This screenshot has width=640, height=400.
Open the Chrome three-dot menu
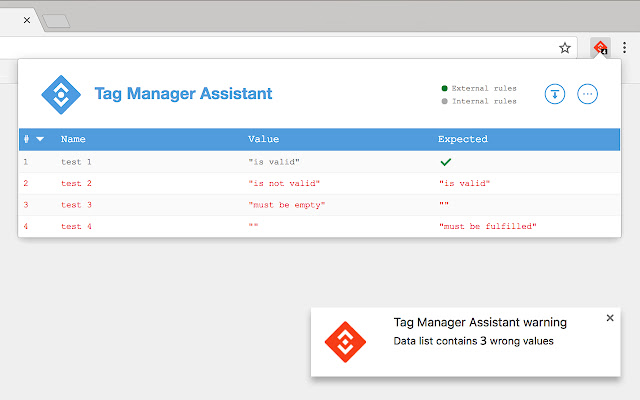[624, 48]
